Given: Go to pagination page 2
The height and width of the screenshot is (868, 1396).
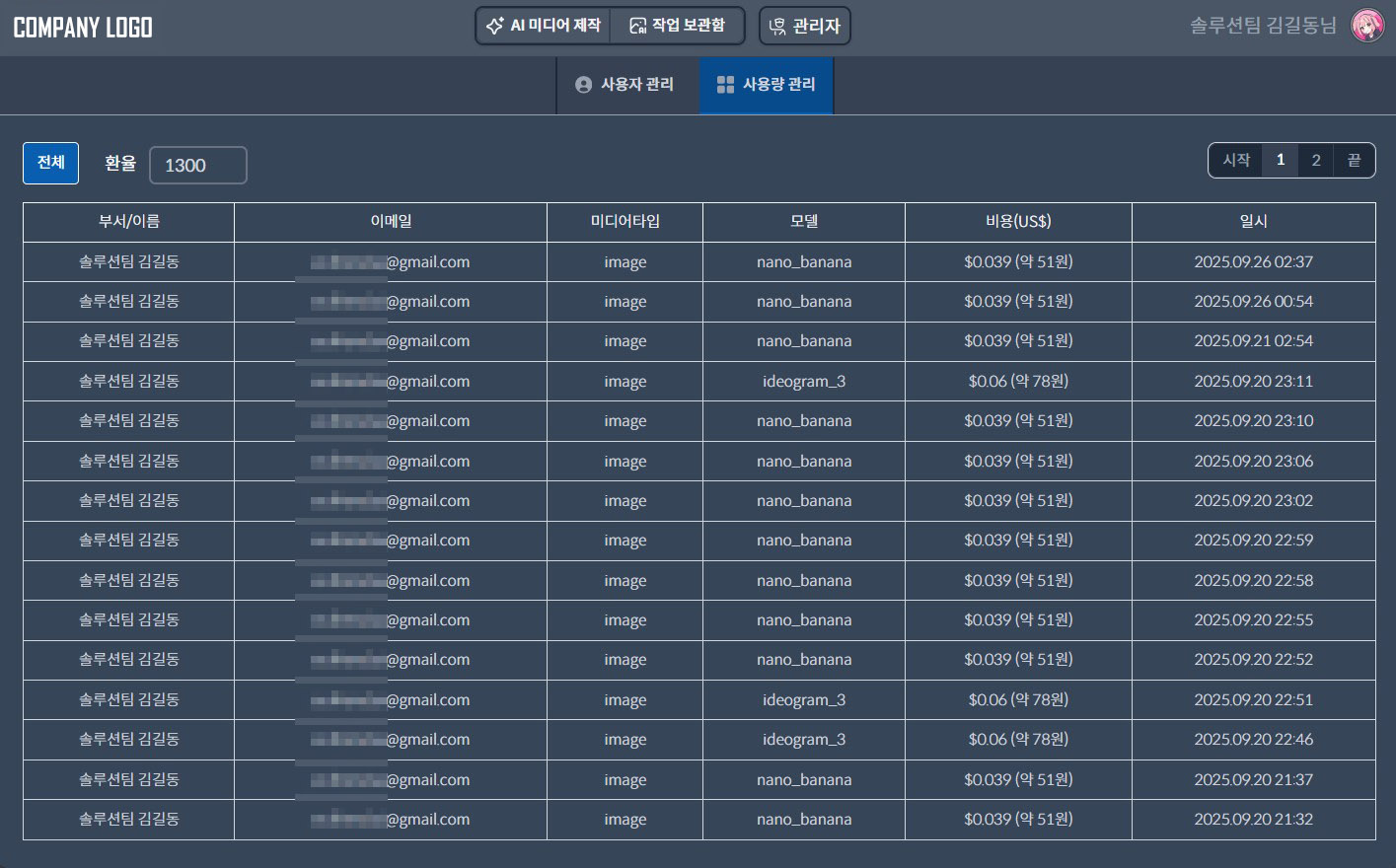Looking at the screenshot, I should (1315, 160).
